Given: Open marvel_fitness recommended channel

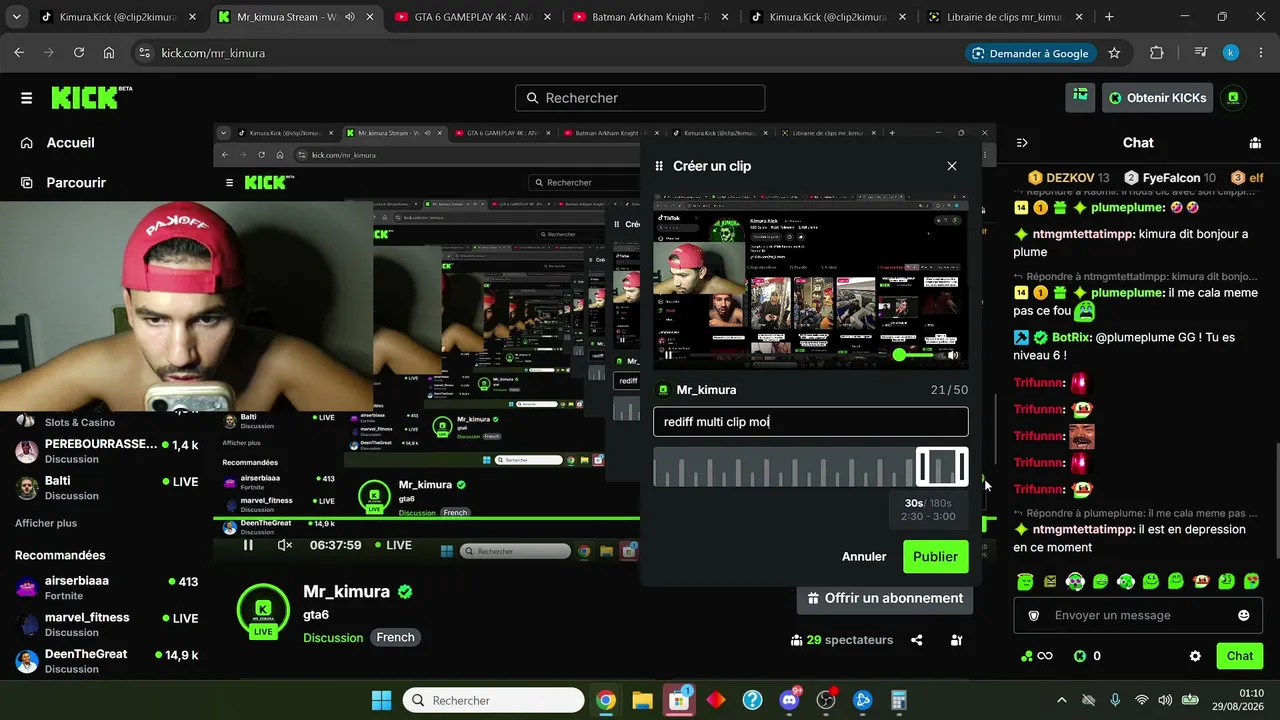Looking at the screenshot, I should pos(107,625).
